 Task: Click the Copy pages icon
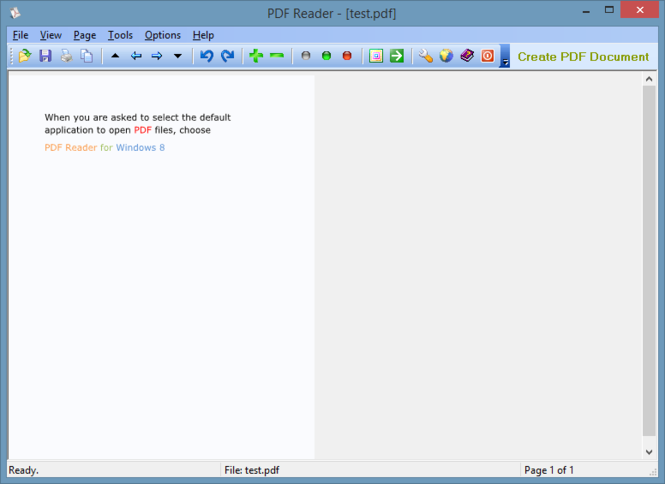87,56
